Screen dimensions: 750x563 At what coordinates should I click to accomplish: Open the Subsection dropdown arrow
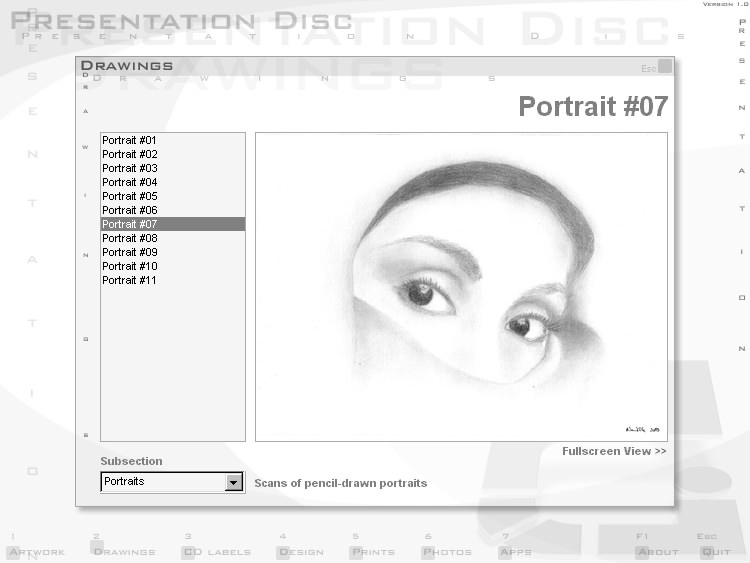[233, 482]
